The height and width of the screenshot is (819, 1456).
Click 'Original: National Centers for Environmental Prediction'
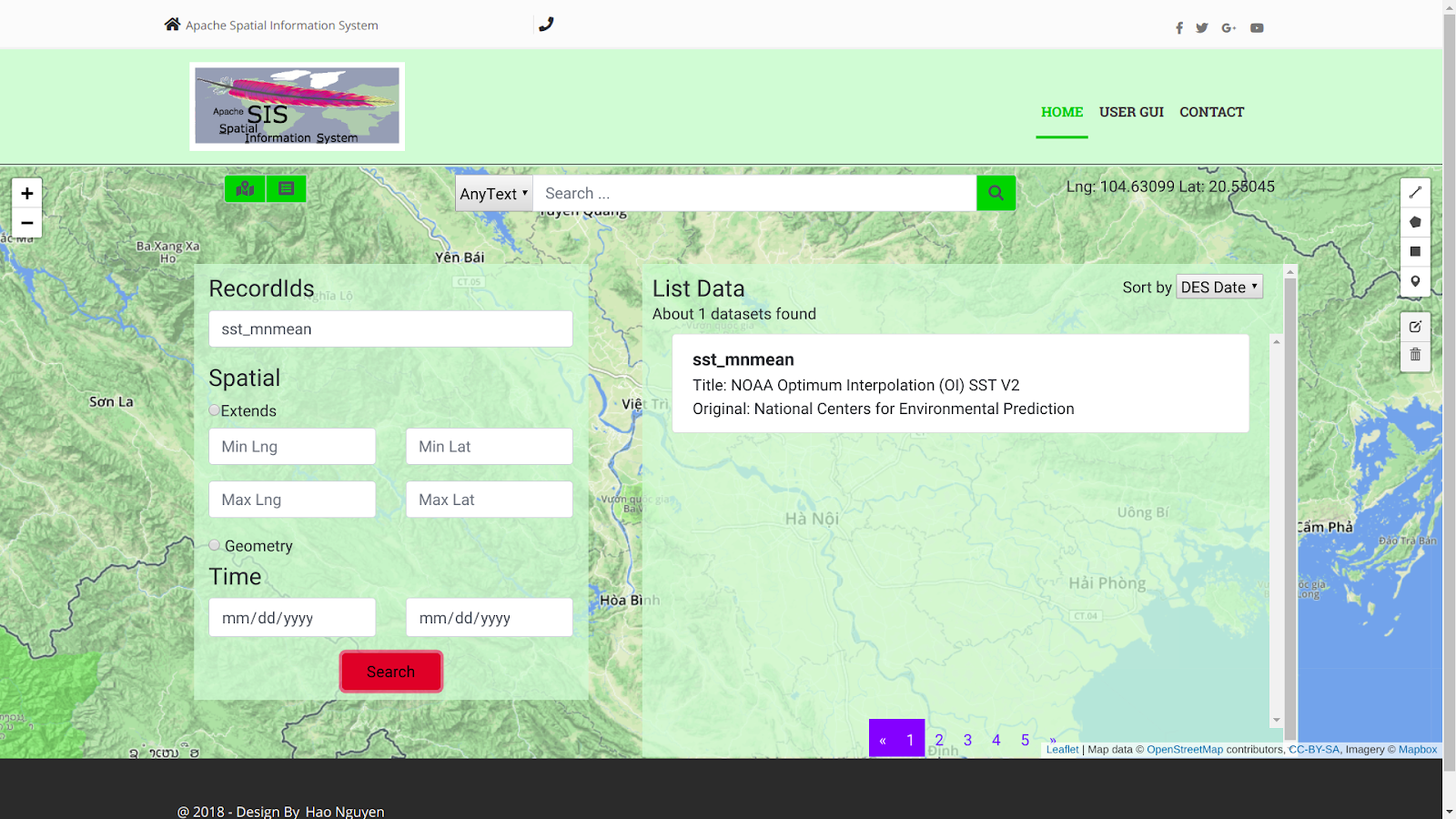point(883,409)
